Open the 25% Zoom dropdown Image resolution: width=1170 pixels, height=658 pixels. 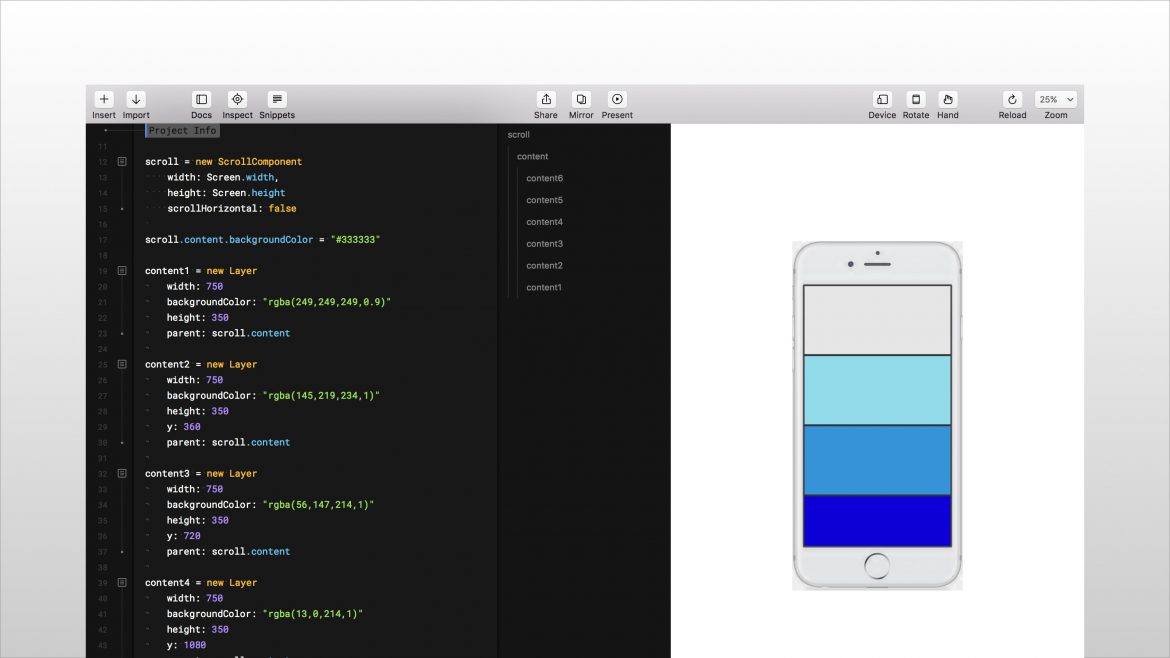(1056, 99)
